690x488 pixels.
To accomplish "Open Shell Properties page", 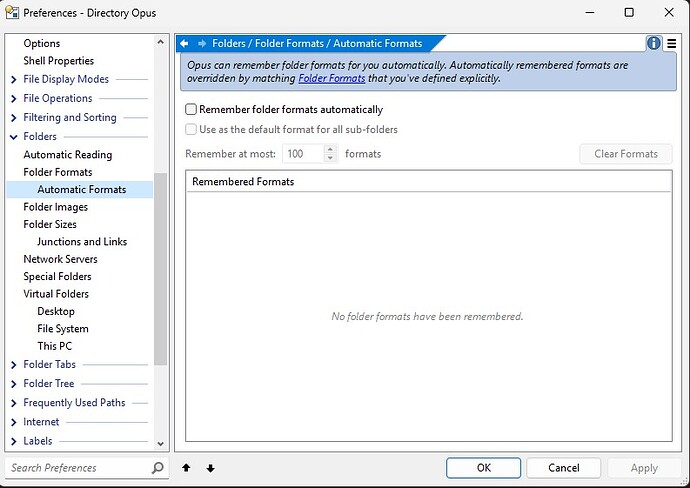I will click(59, 61).
